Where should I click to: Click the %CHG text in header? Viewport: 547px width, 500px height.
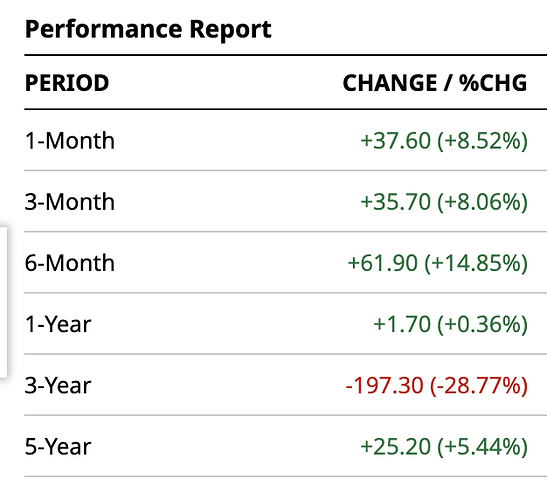[493, 83]
